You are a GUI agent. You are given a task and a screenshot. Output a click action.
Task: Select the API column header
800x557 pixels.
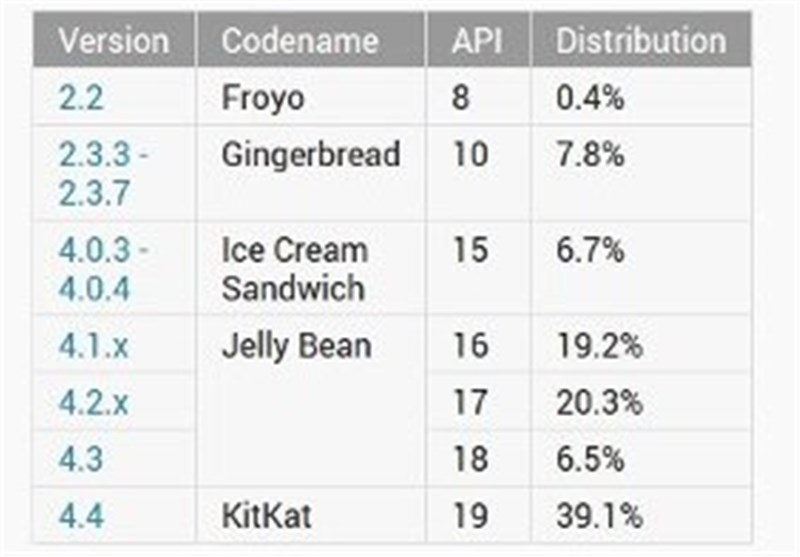(x=477, y=41)
